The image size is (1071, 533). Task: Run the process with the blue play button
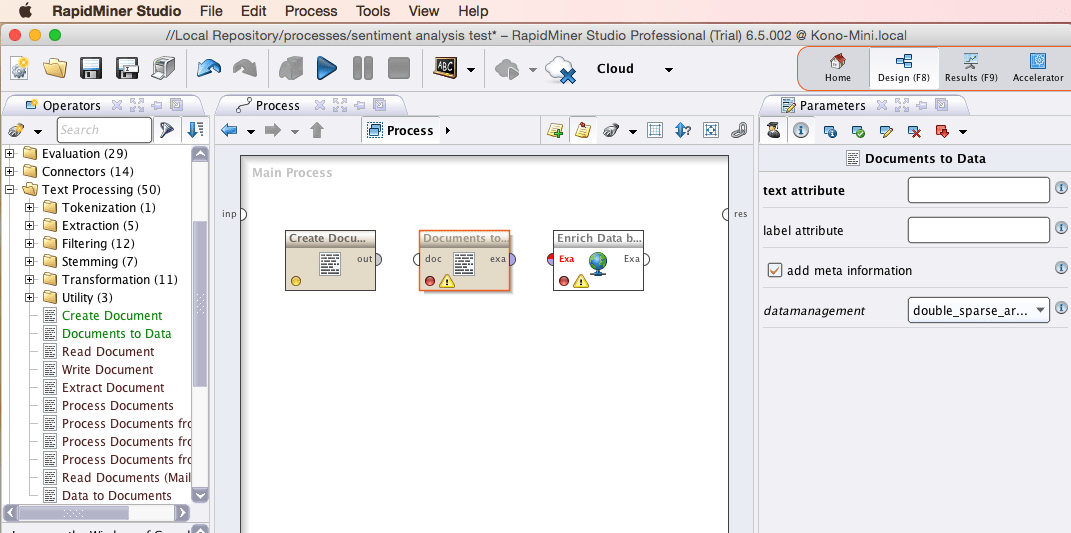tap(326, 68)
